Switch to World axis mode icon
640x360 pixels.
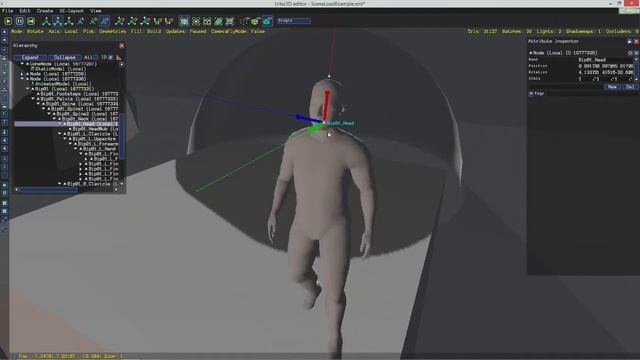pyautogui.click(x=93, y=21)
